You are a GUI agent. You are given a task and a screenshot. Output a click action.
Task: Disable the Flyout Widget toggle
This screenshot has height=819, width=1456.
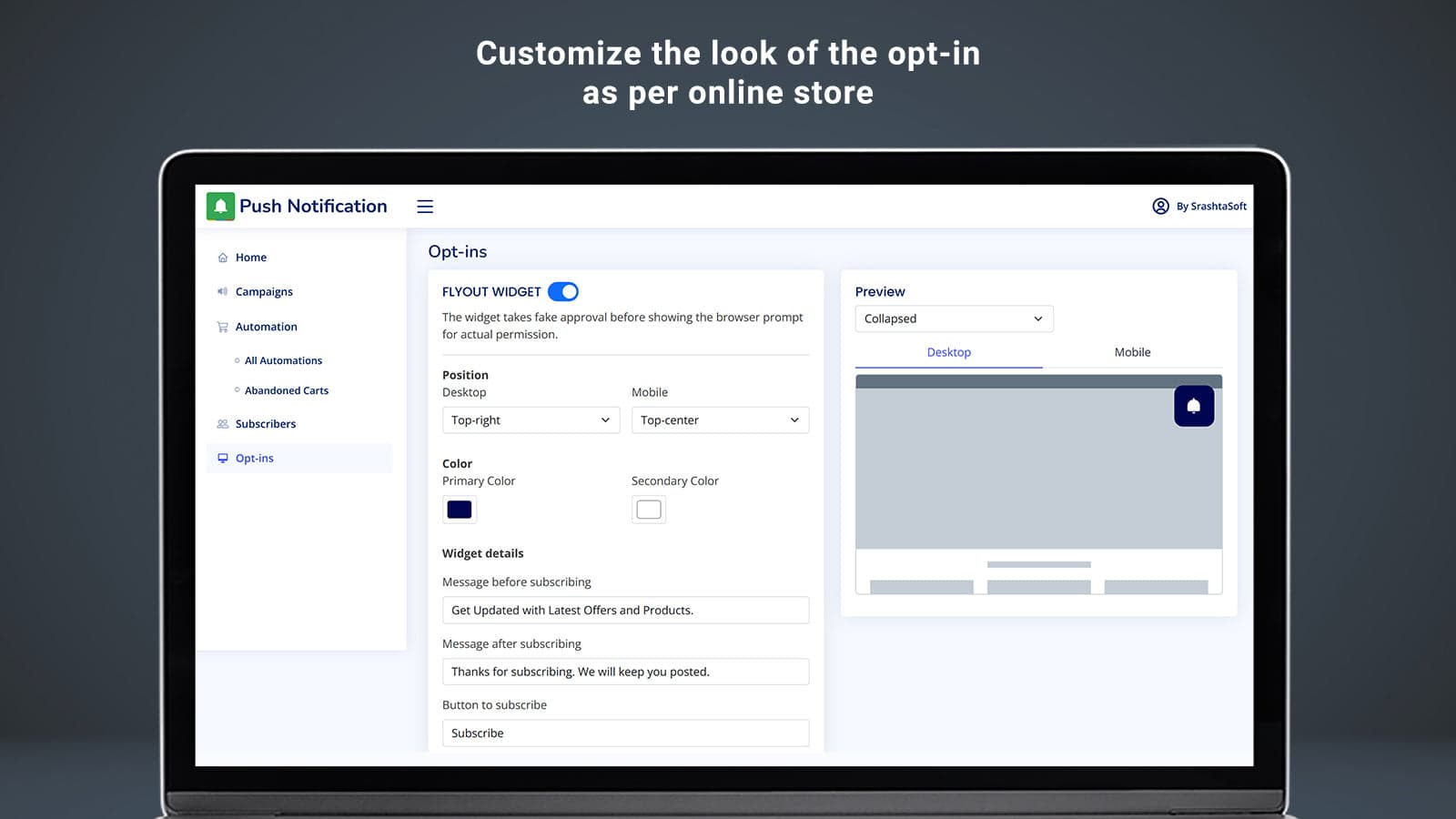pos(563,292)
